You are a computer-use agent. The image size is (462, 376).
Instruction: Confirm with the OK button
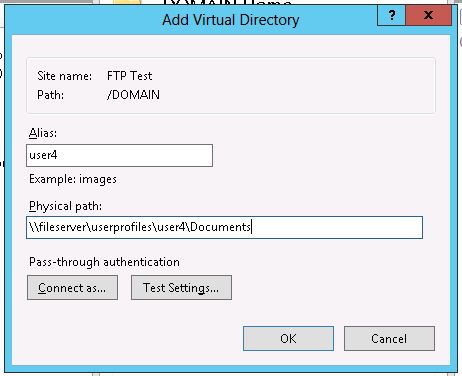point(288,339)
